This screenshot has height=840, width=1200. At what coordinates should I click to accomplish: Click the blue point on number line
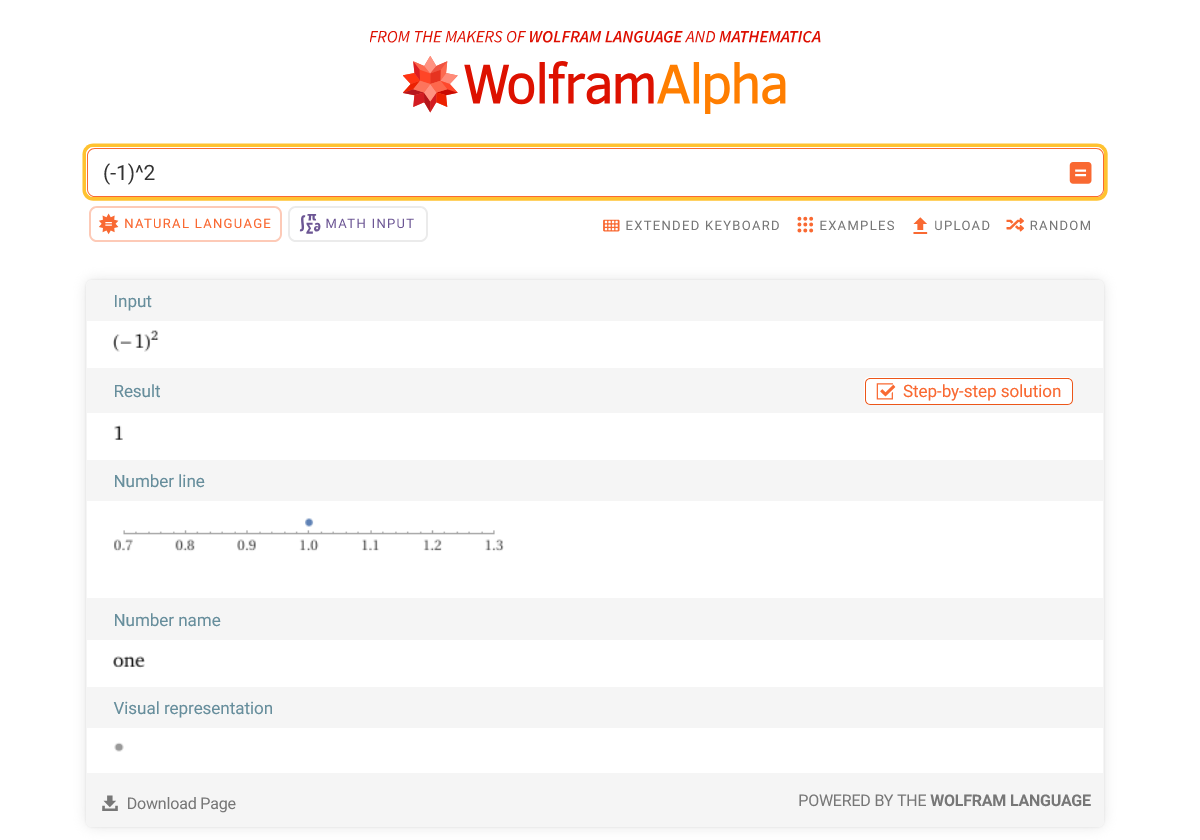[309, 522]
